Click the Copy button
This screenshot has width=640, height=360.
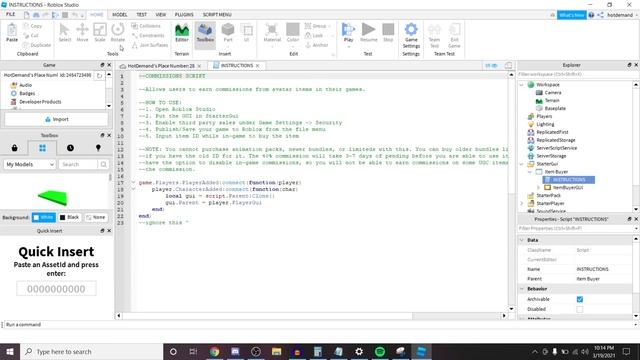click(33, 26)
